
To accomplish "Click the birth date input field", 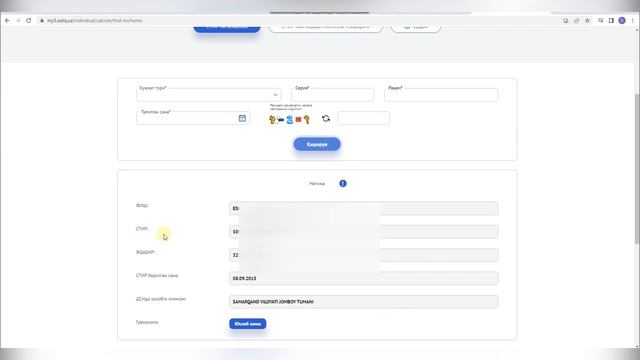I will tap(193, 118).
